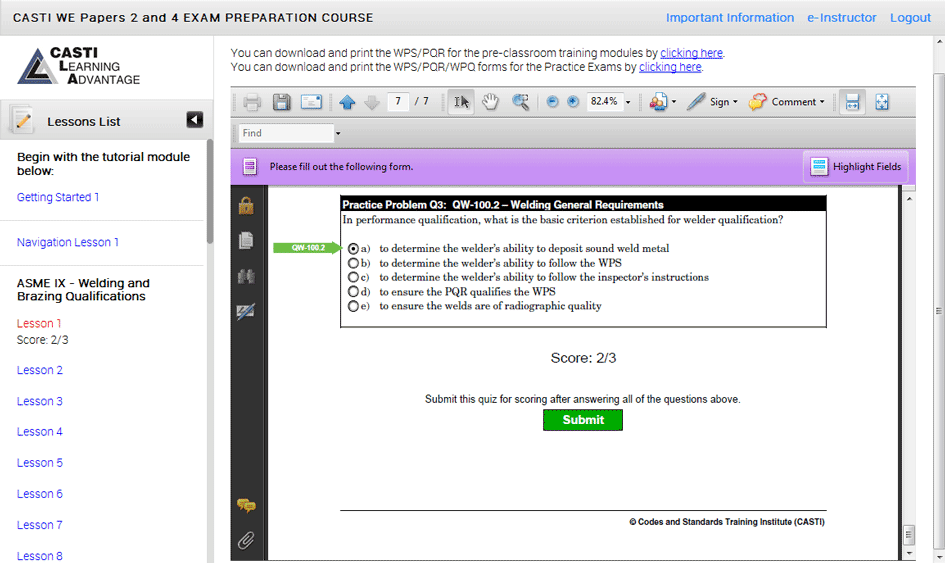
Task: Activate the marquee zoom magnifier tool
Action: (x=521, y=102)
